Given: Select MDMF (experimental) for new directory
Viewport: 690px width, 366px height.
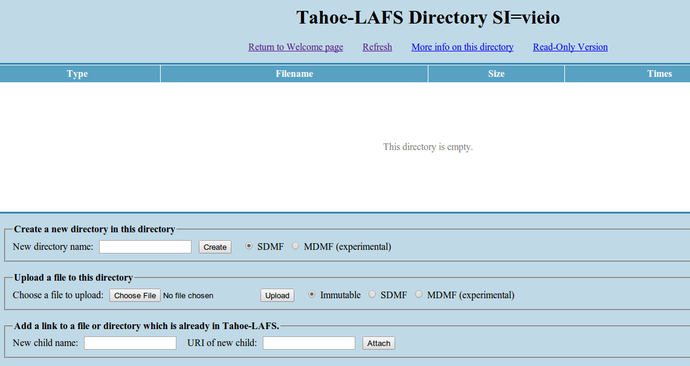Looking at the screenshot, I should tap(295, 246).
